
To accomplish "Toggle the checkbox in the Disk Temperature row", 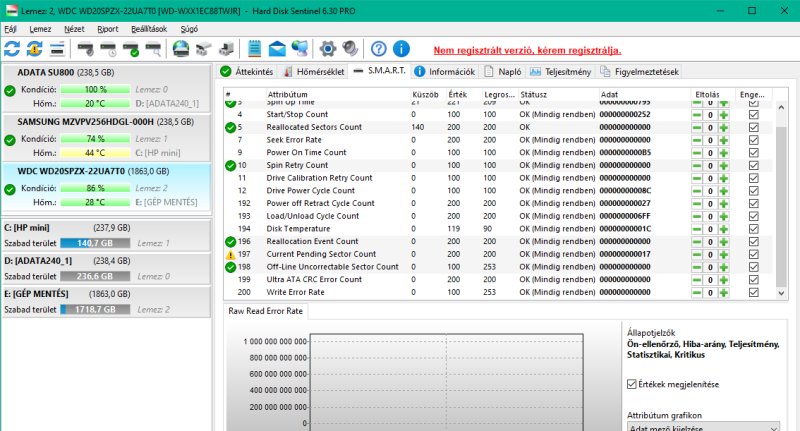I will pos(754,229).
